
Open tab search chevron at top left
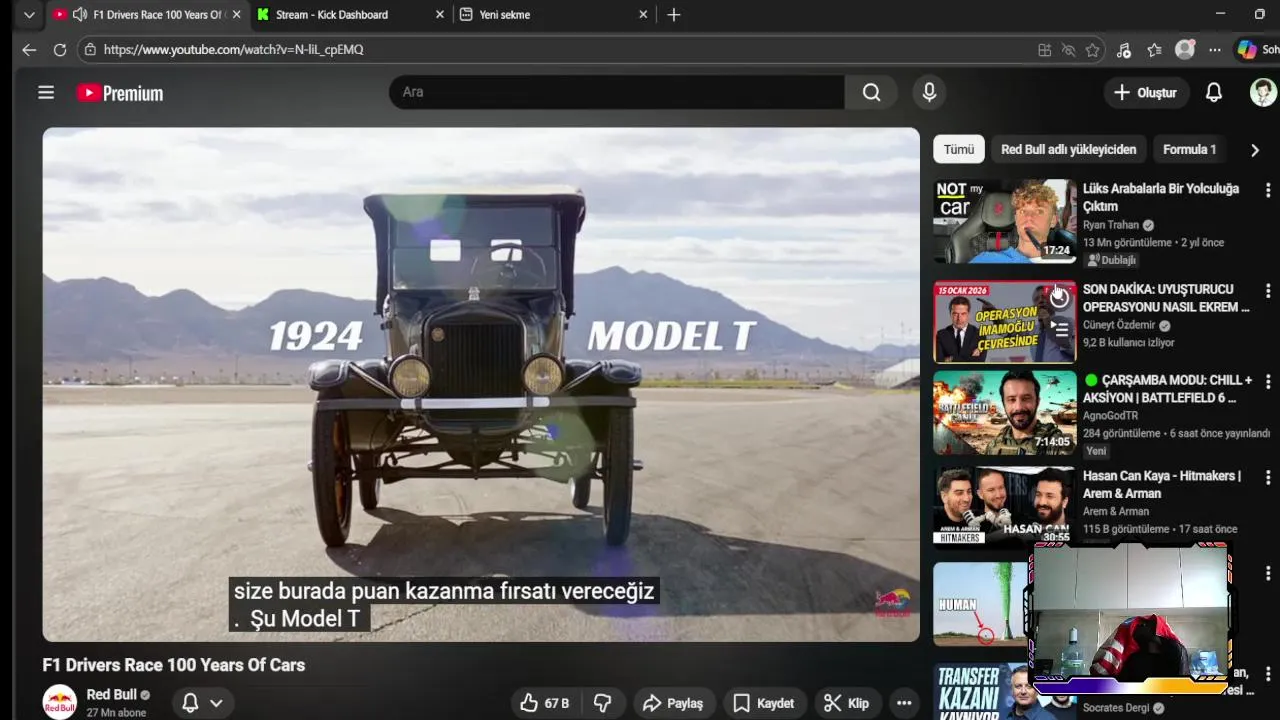(29, 15)
